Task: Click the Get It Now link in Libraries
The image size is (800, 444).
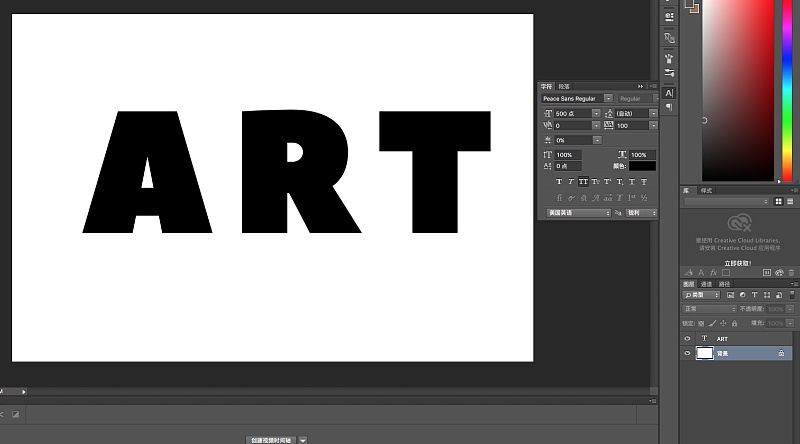Action: 738,263
